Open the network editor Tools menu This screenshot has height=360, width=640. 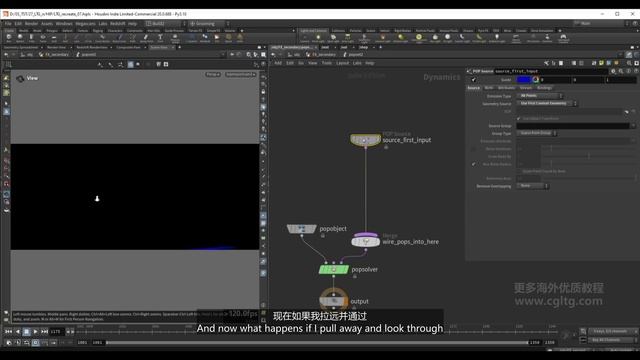[x=327, y=63]
